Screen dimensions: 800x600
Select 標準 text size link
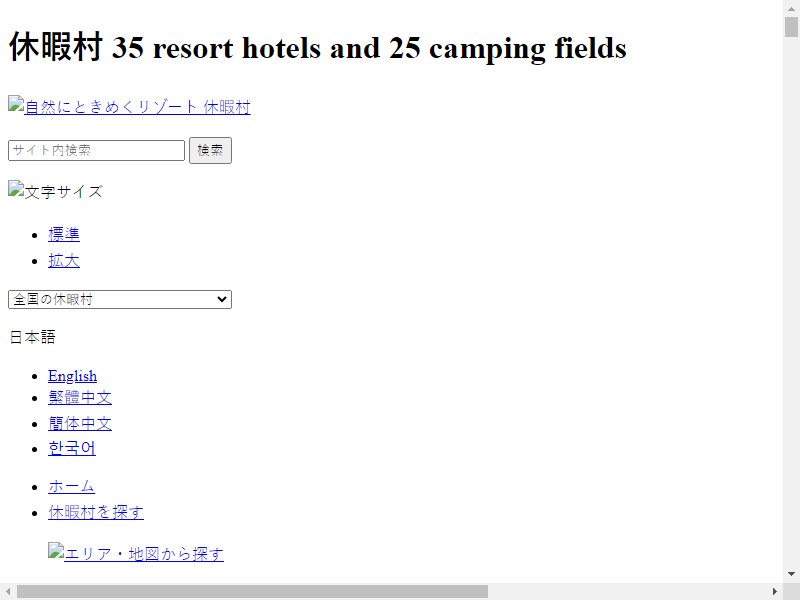click(64, 234)
